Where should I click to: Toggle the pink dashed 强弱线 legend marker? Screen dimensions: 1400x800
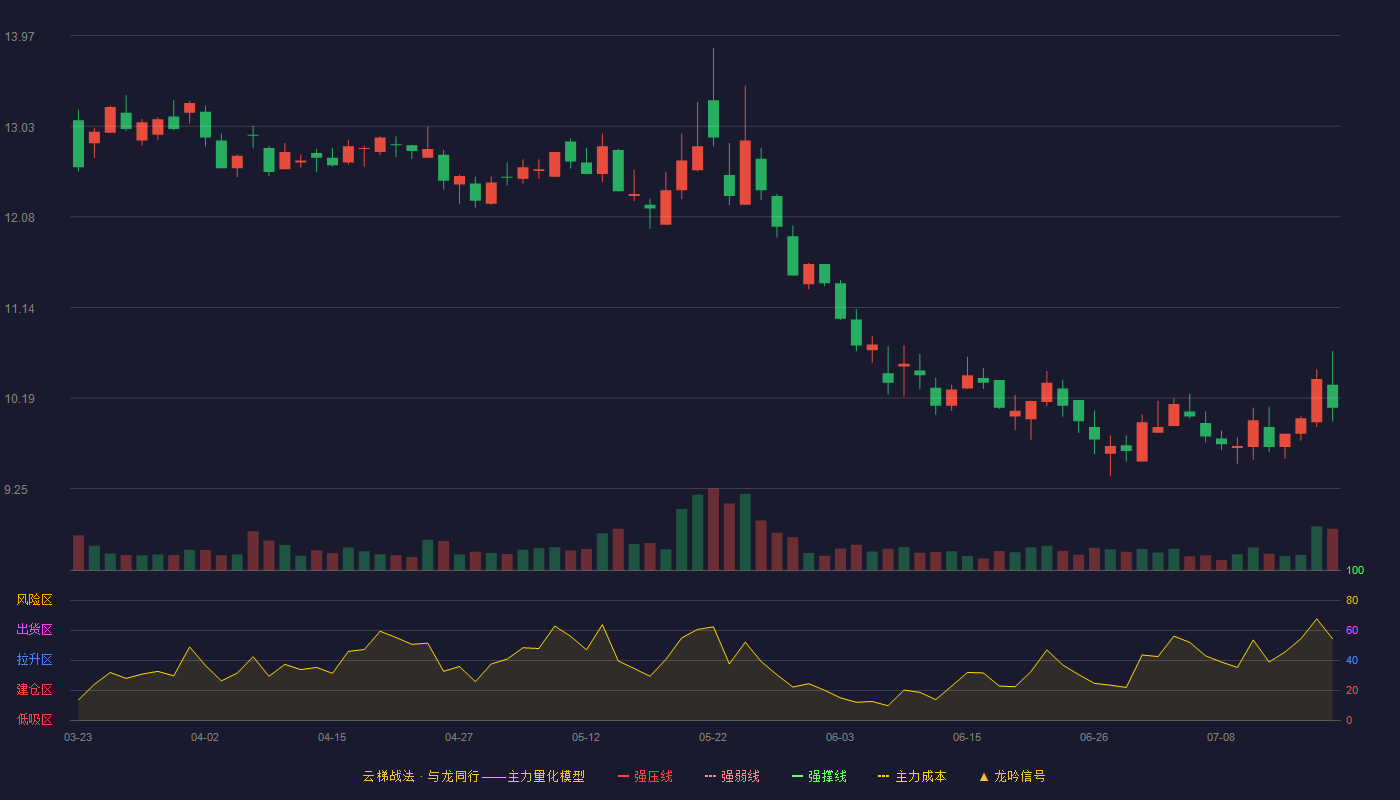coord(711,776)
